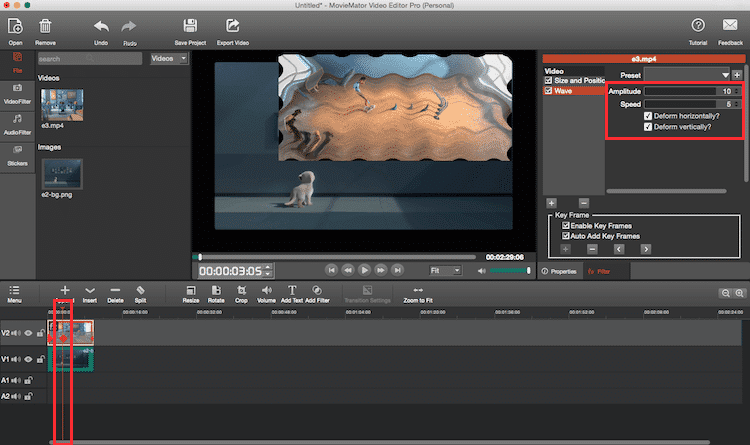Image resolution: width=750 pixels, height=445 pixels.
Task: Toggle Enable Key Frames checkbox
Action: [566, 225]
